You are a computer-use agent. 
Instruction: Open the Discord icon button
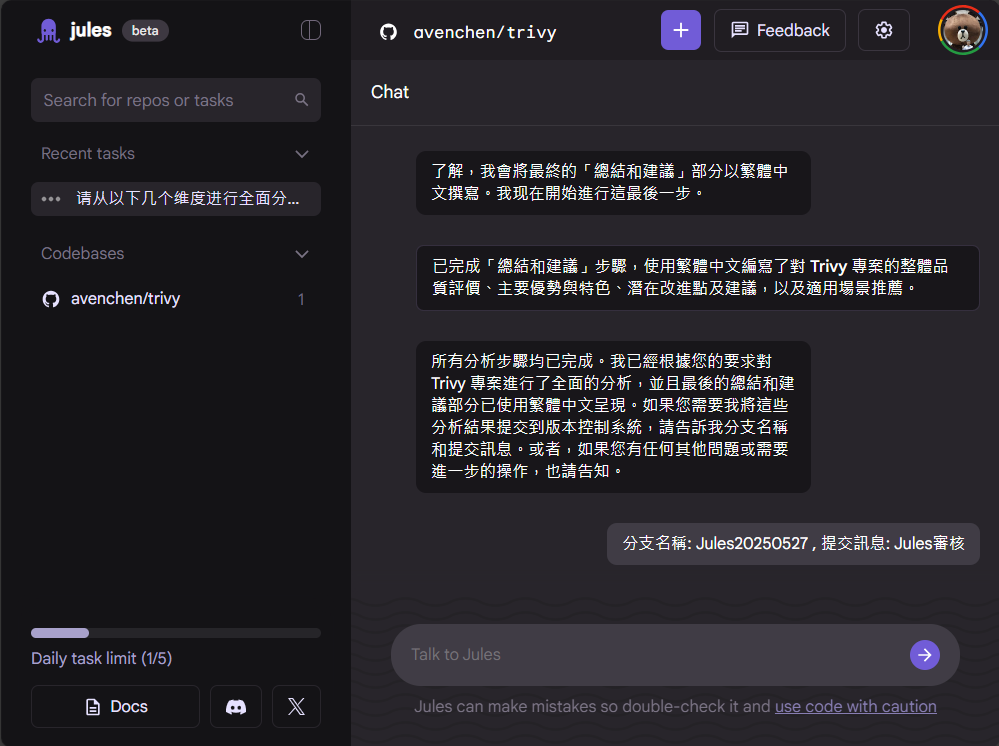pyautogui.click(x=236, y=707)
